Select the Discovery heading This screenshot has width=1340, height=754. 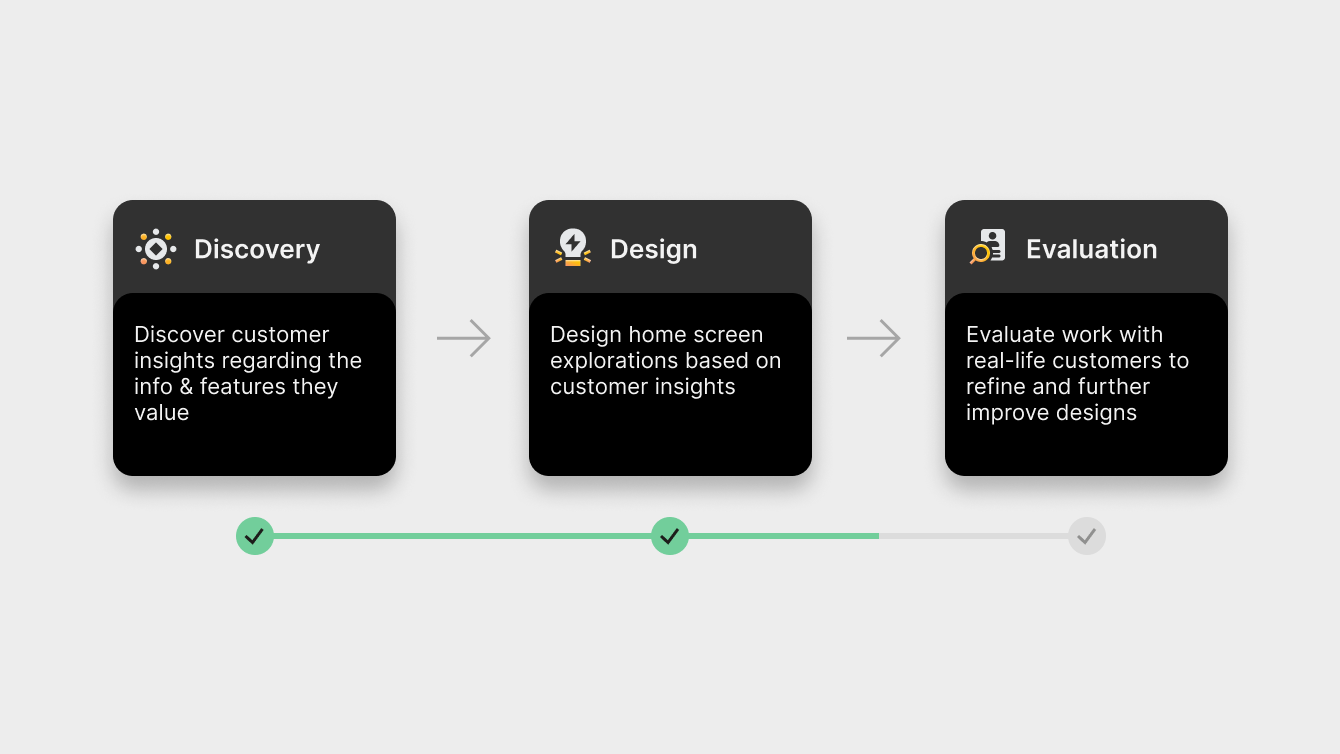[x=257, y=249]
